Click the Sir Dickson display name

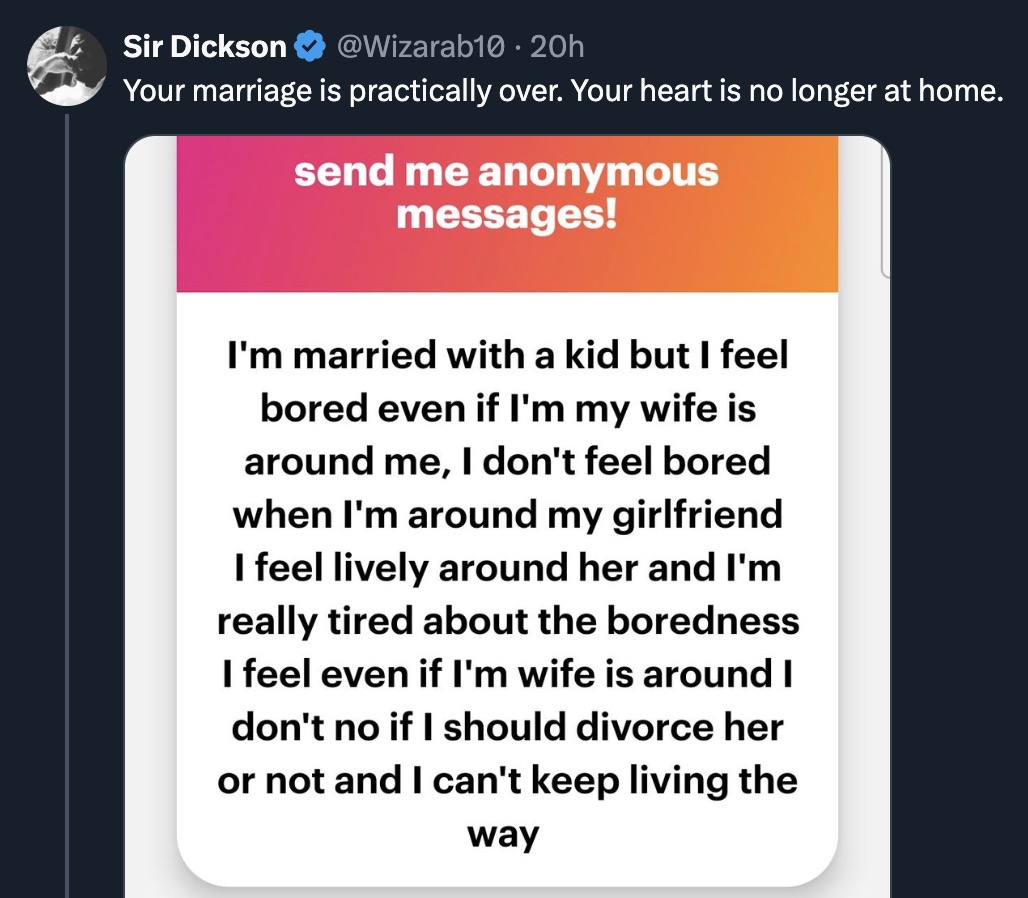205,46
